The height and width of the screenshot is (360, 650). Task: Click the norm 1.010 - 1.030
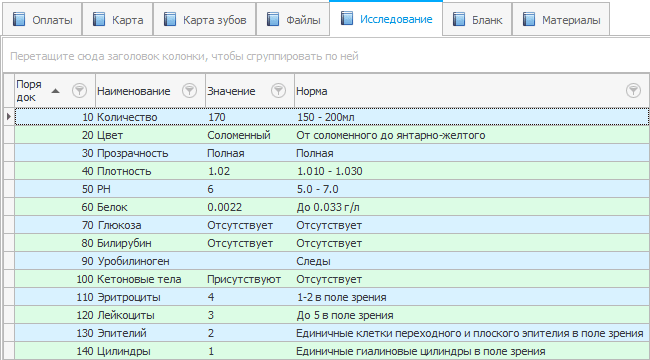point(330,171)
